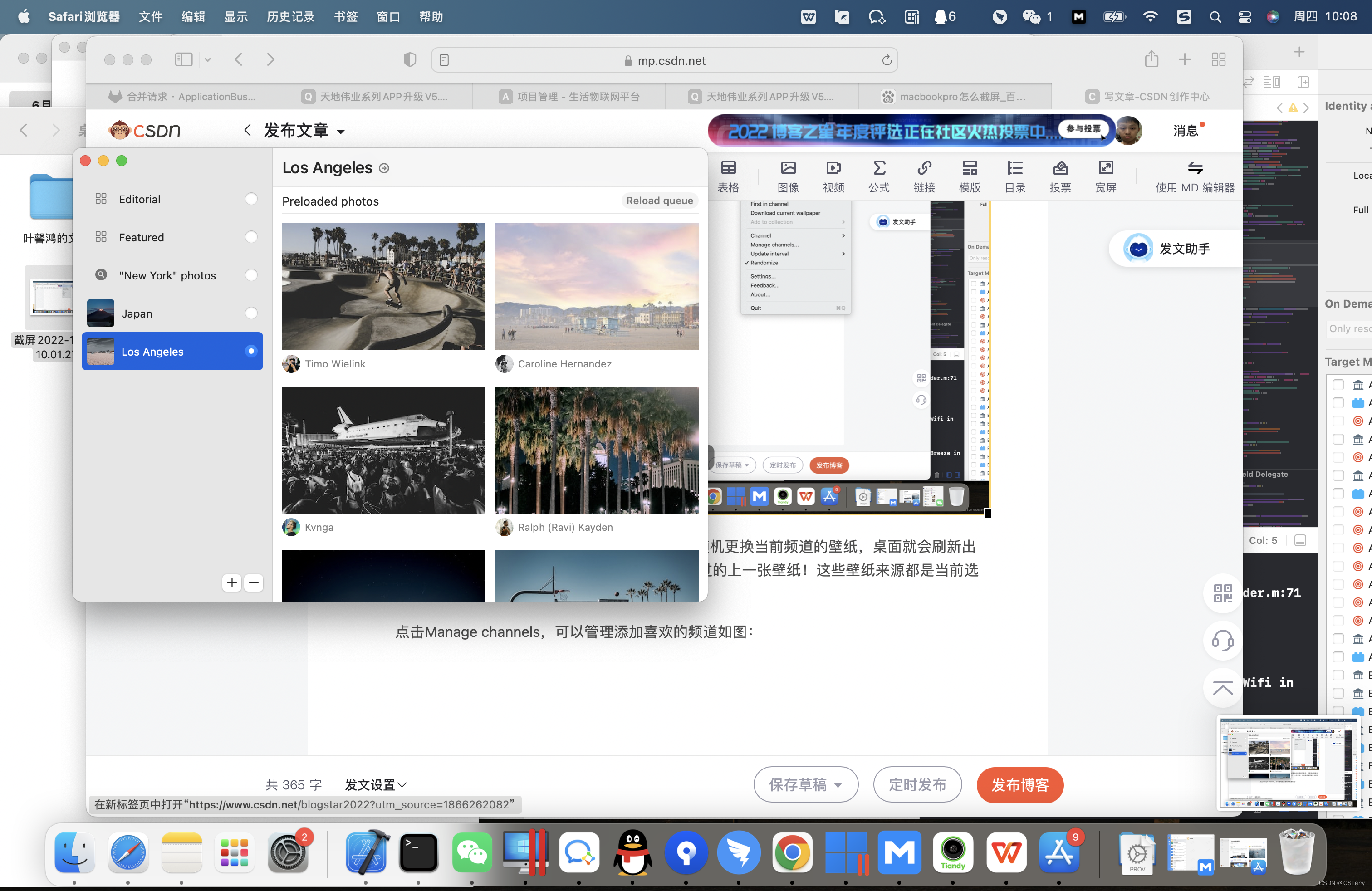
Task: Expand 发文设置 settings
Action: point(375,785)
